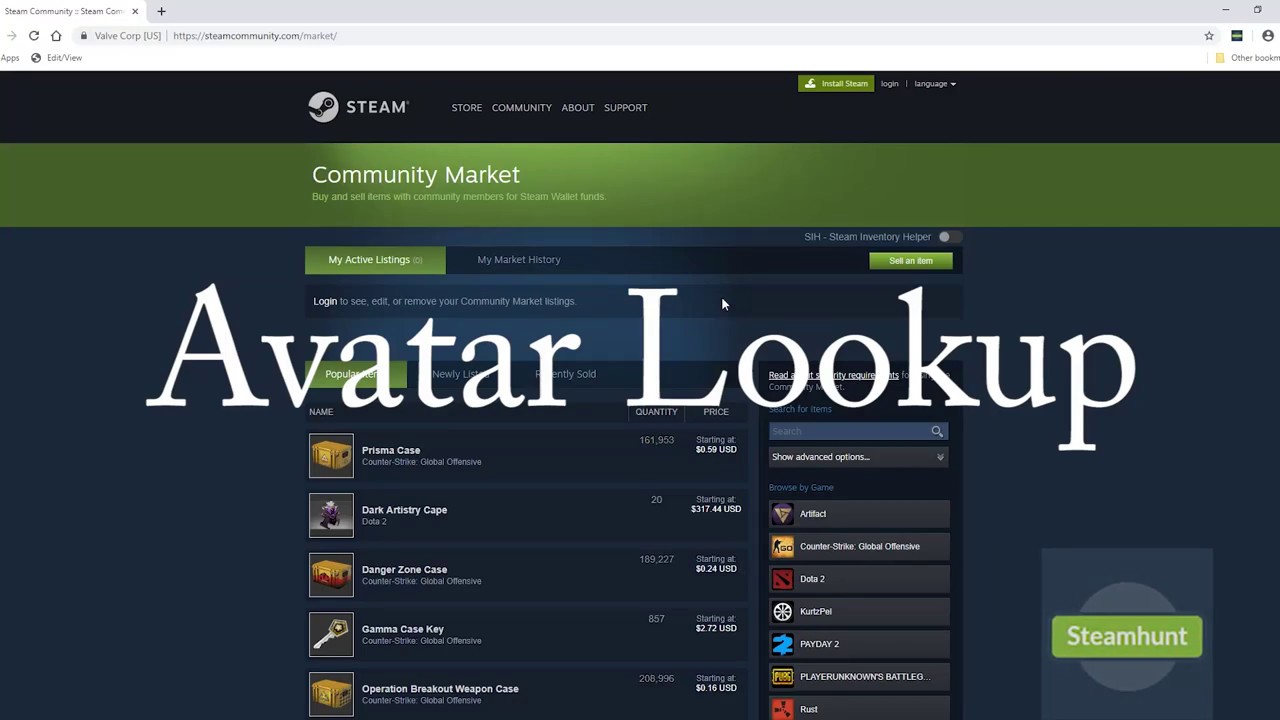The height and width of the screenshot is (720, 1280).
Task: Select the Newly Listed tab
Action: click(460, 374)
